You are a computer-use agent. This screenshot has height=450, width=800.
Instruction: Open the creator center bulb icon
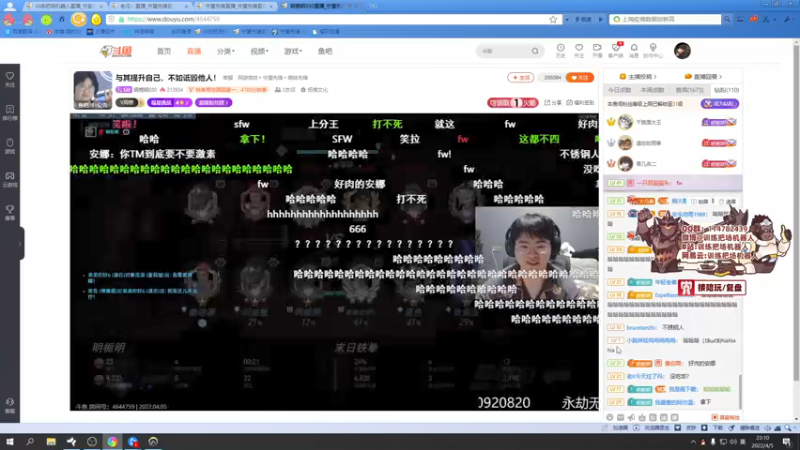(653, 50)
